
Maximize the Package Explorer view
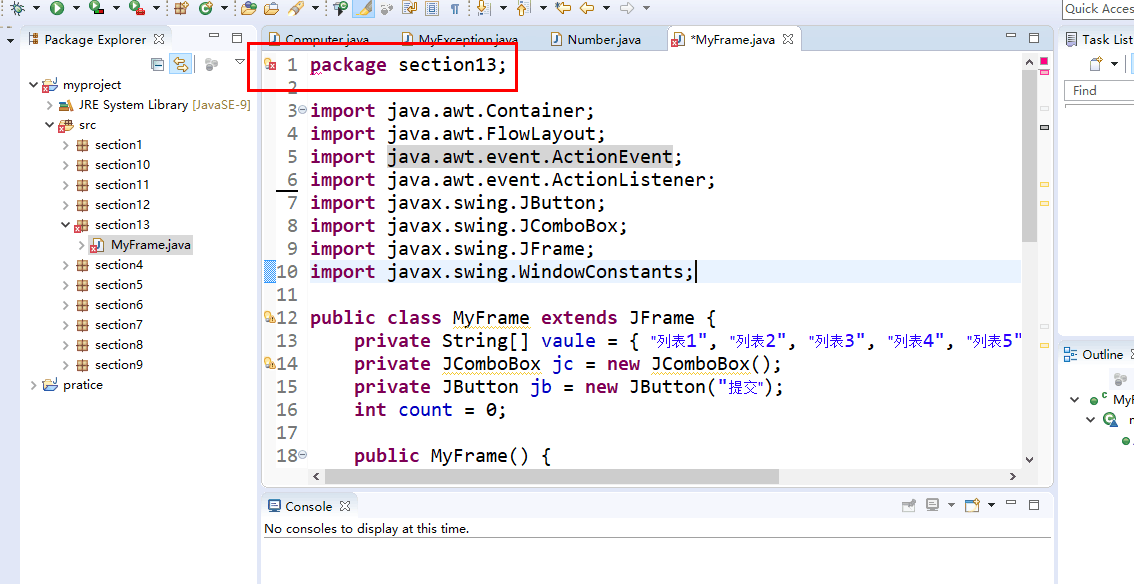(237, 38)
